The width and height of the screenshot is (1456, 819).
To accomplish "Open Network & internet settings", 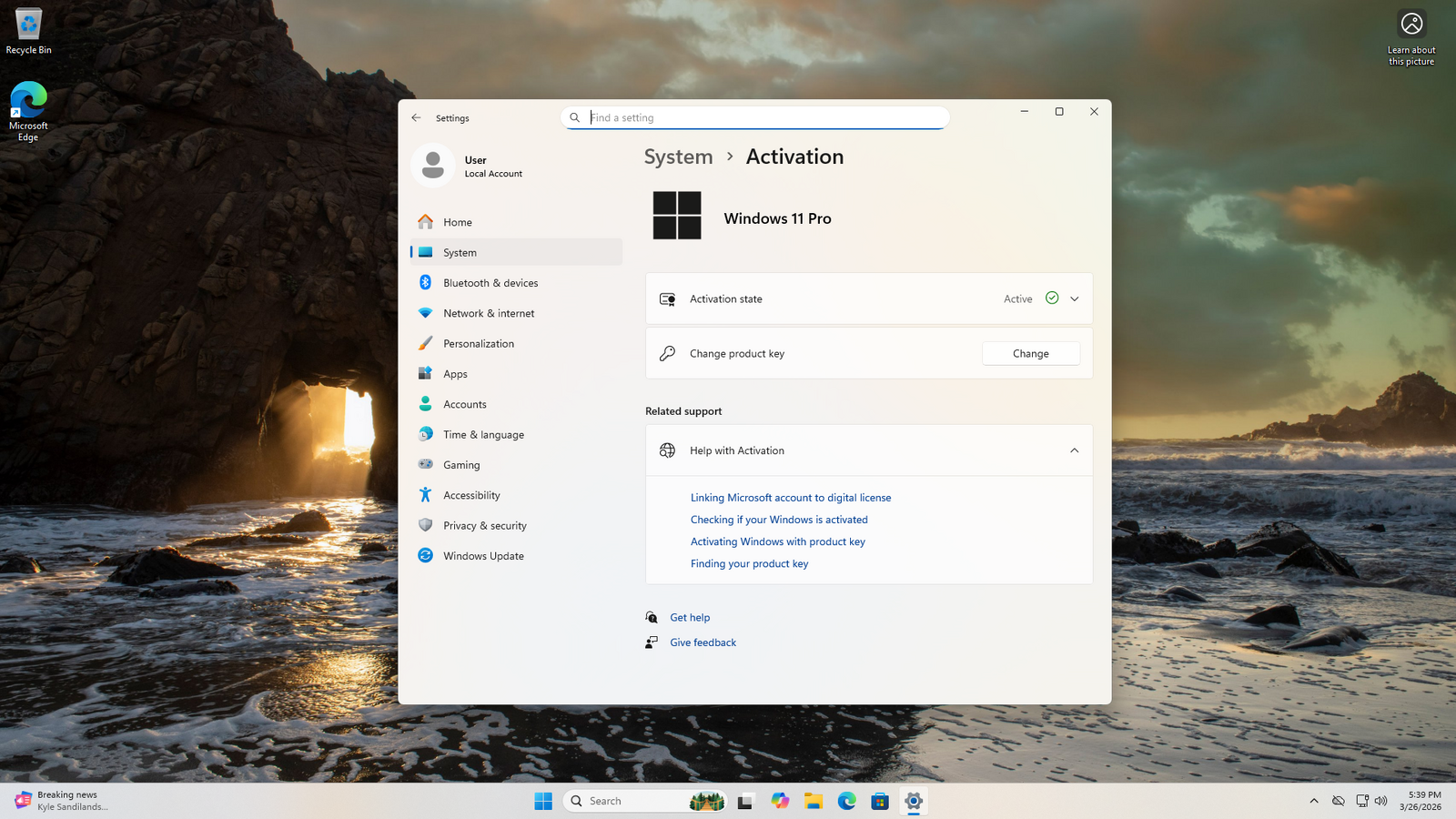I will coord(488,313).
